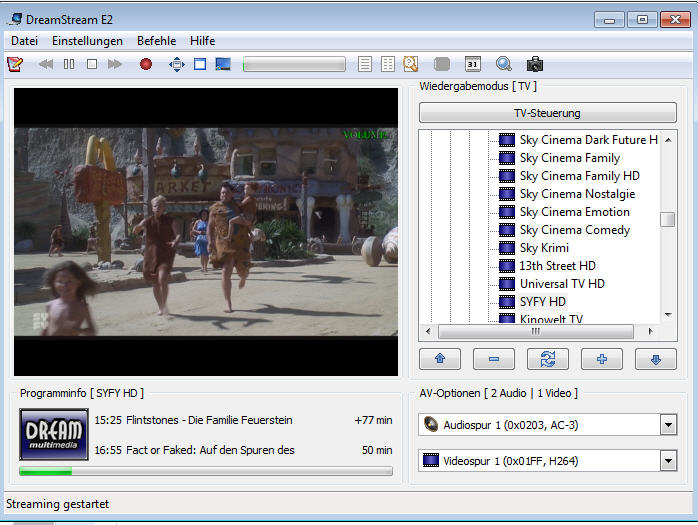Click the four-arrow move icon in toolbar
Image resolution: width=698 pixels, height=525 pixels.
pyautogui.click(x=177, y=64)
